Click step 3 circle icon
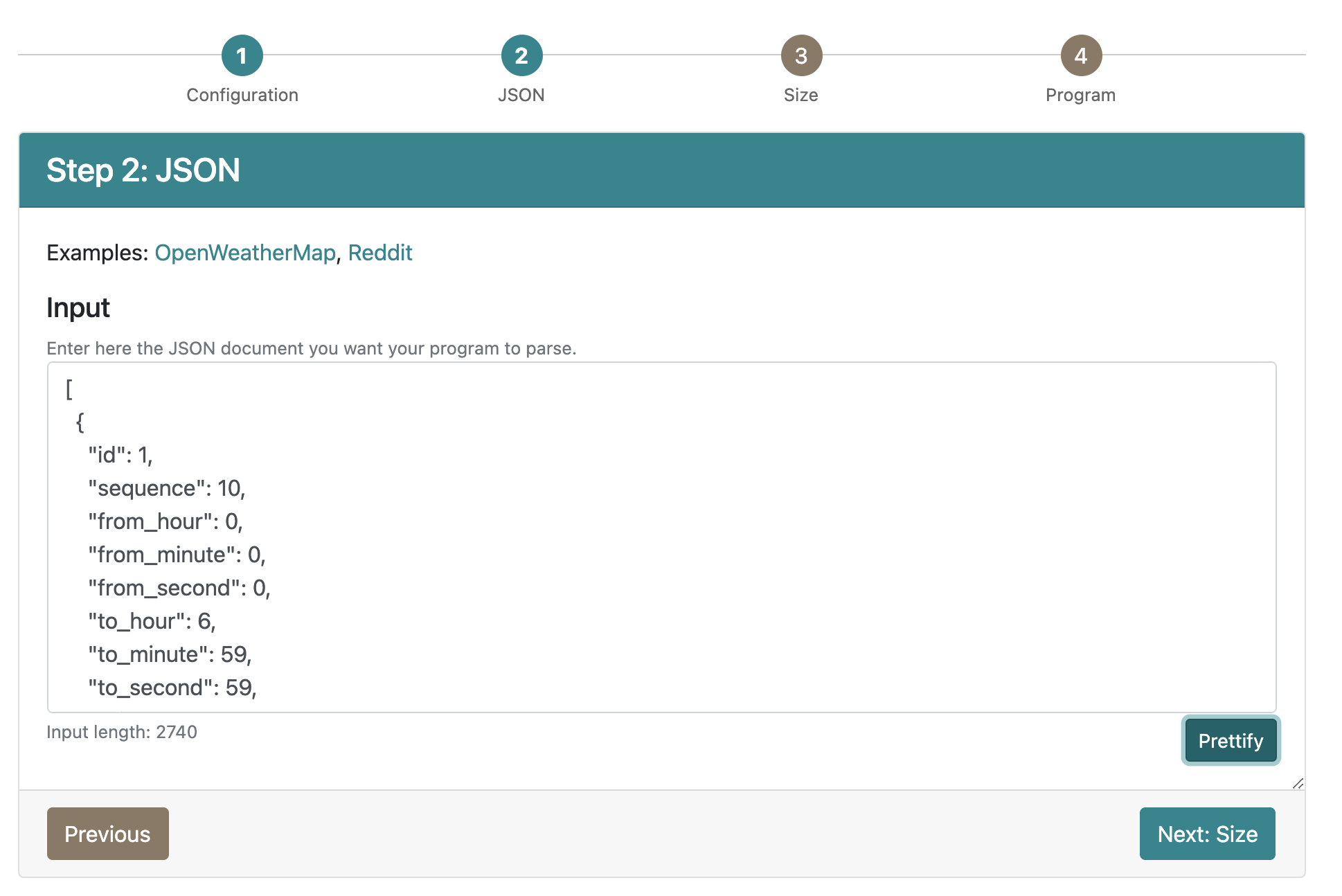Viewport: 1342px width, 896px height. point(801,55)
